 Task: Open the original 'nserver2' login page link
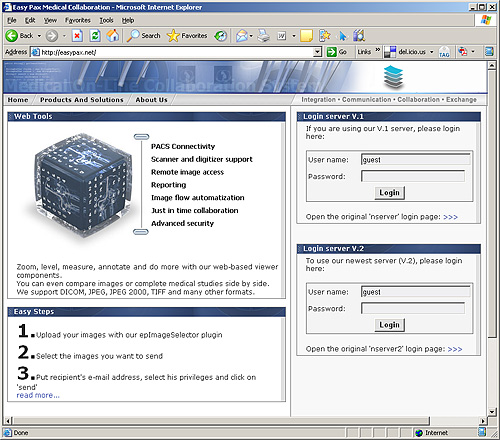click(x=455, y=349)
